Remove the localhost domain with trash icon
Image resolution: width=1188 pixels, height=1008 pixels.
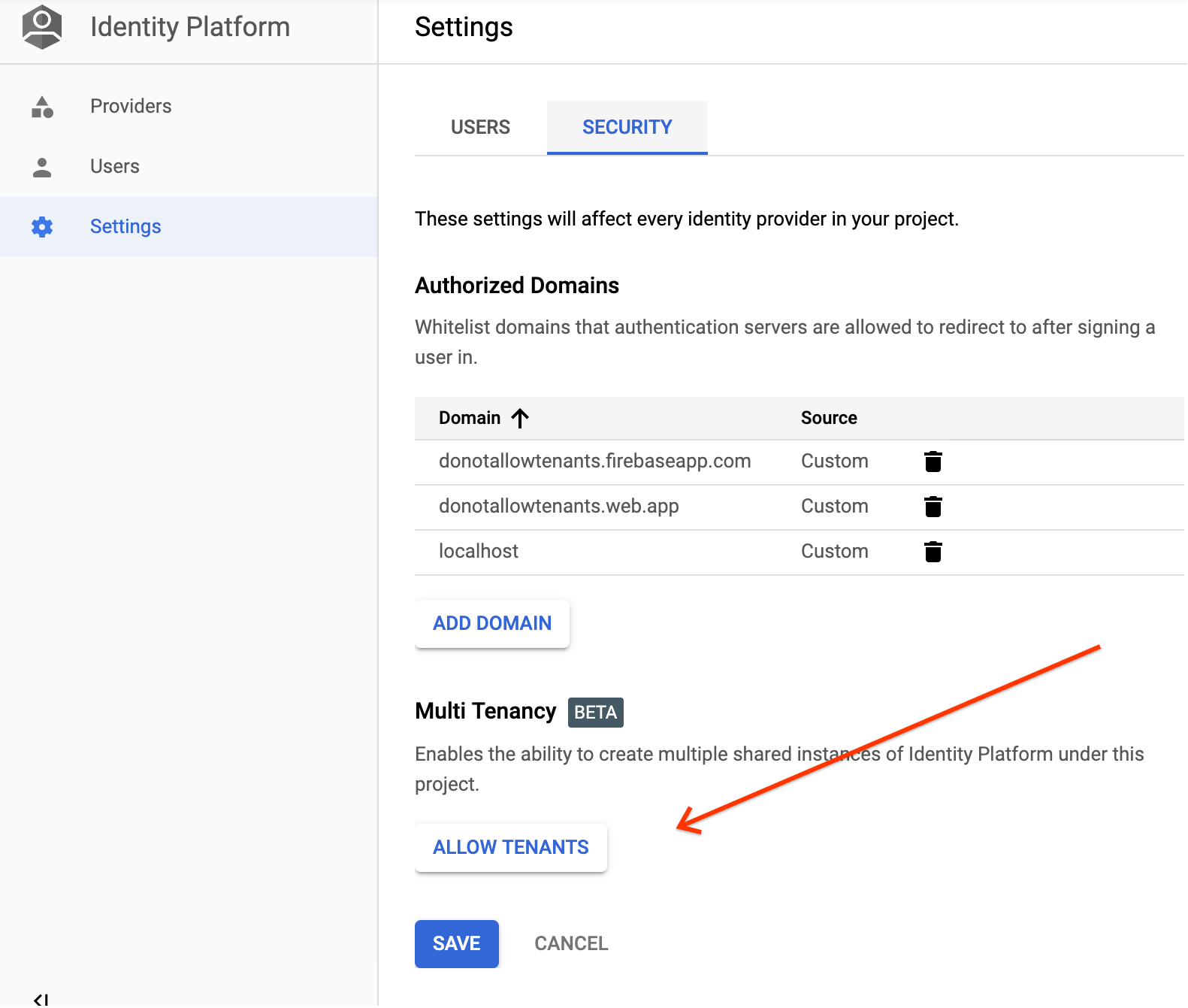point(933,552)
